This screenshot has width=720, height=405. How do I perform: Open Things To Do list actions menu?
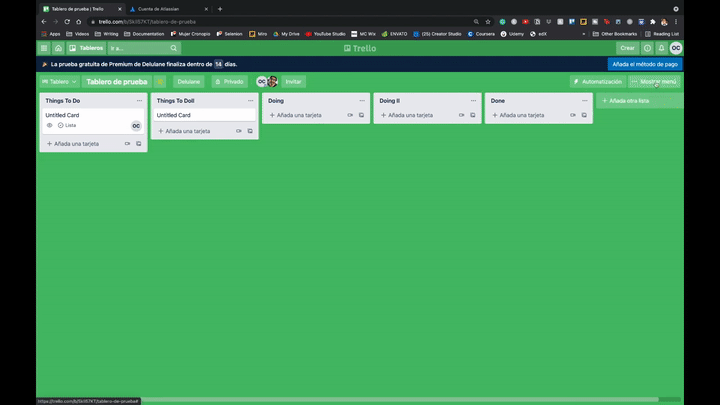pos(139,101)
